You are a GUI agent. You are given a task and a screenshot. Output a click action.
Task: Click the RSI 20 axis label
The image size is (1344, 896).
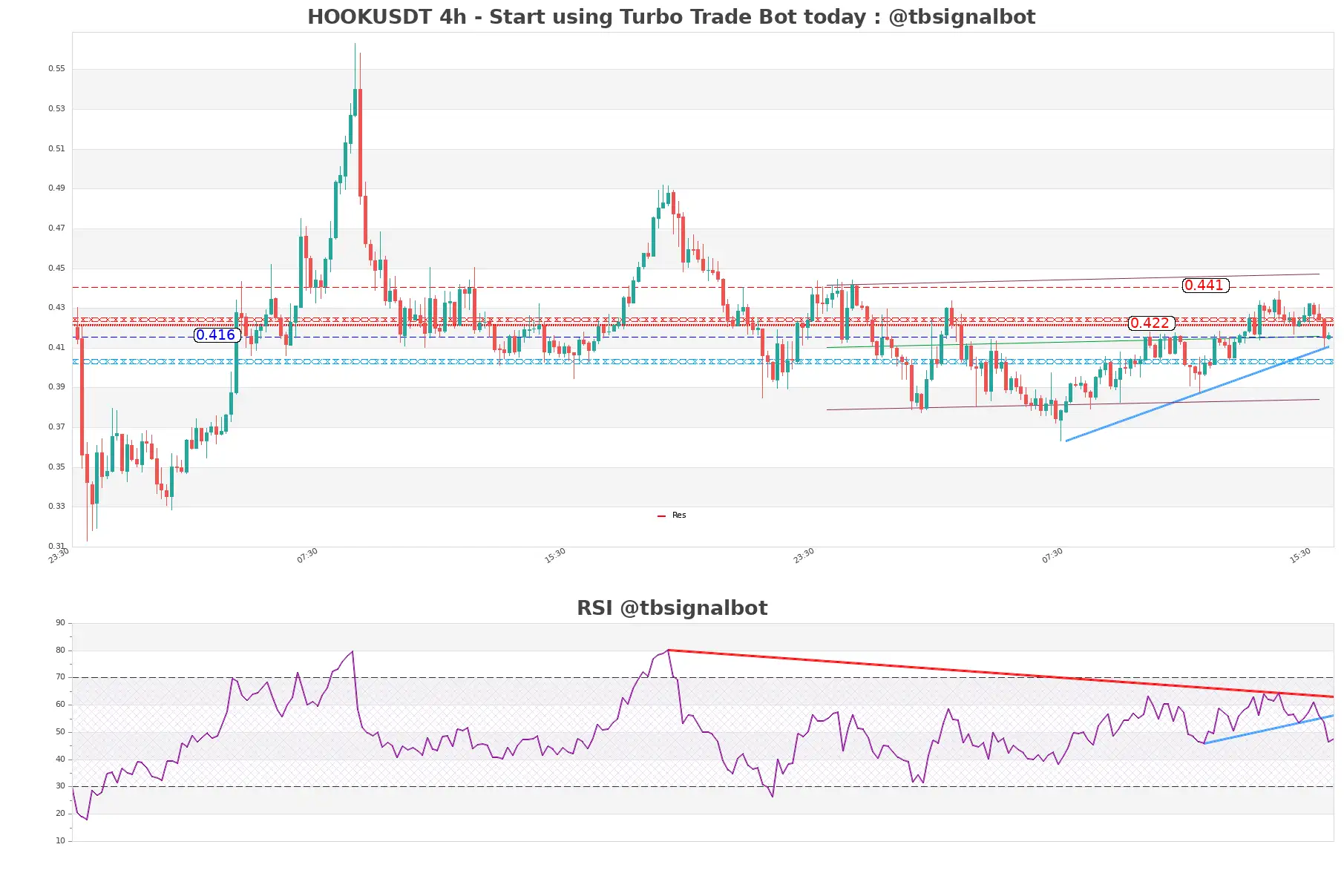(60, 814)
